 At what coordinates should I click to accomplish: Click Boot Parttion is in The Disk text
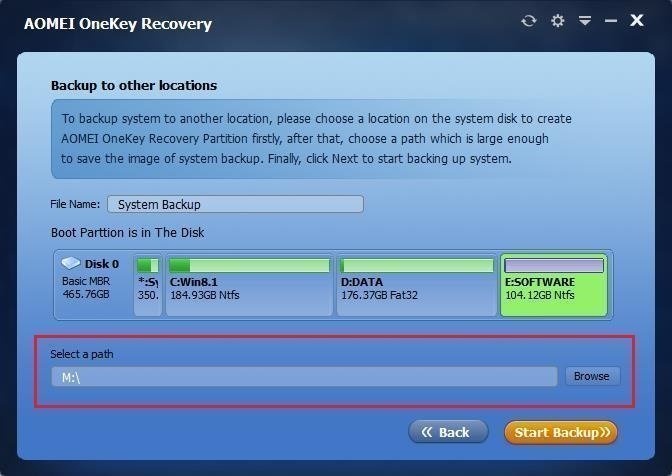click(x=127, y=233)
